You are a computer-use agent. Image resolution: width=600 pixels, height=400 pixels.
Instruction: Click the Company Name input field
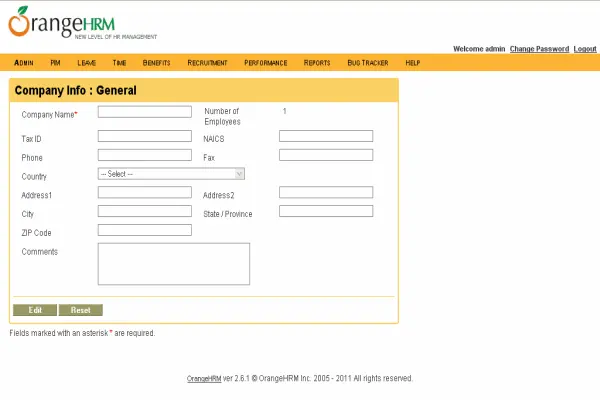[144, 112]
